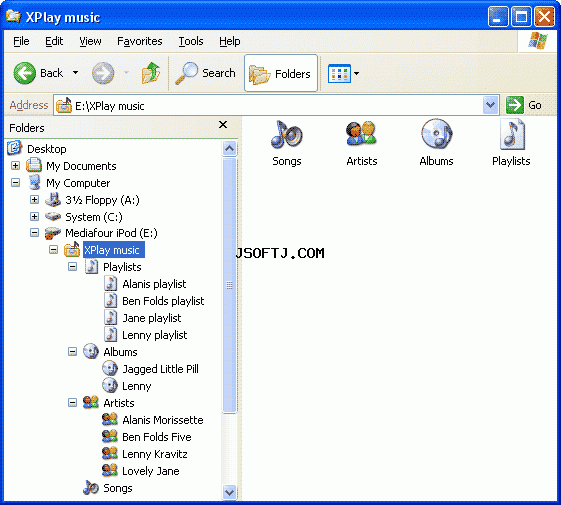This screenshot has width=561, height=505.
Task: Open the File menu
Action: (21, 42)
